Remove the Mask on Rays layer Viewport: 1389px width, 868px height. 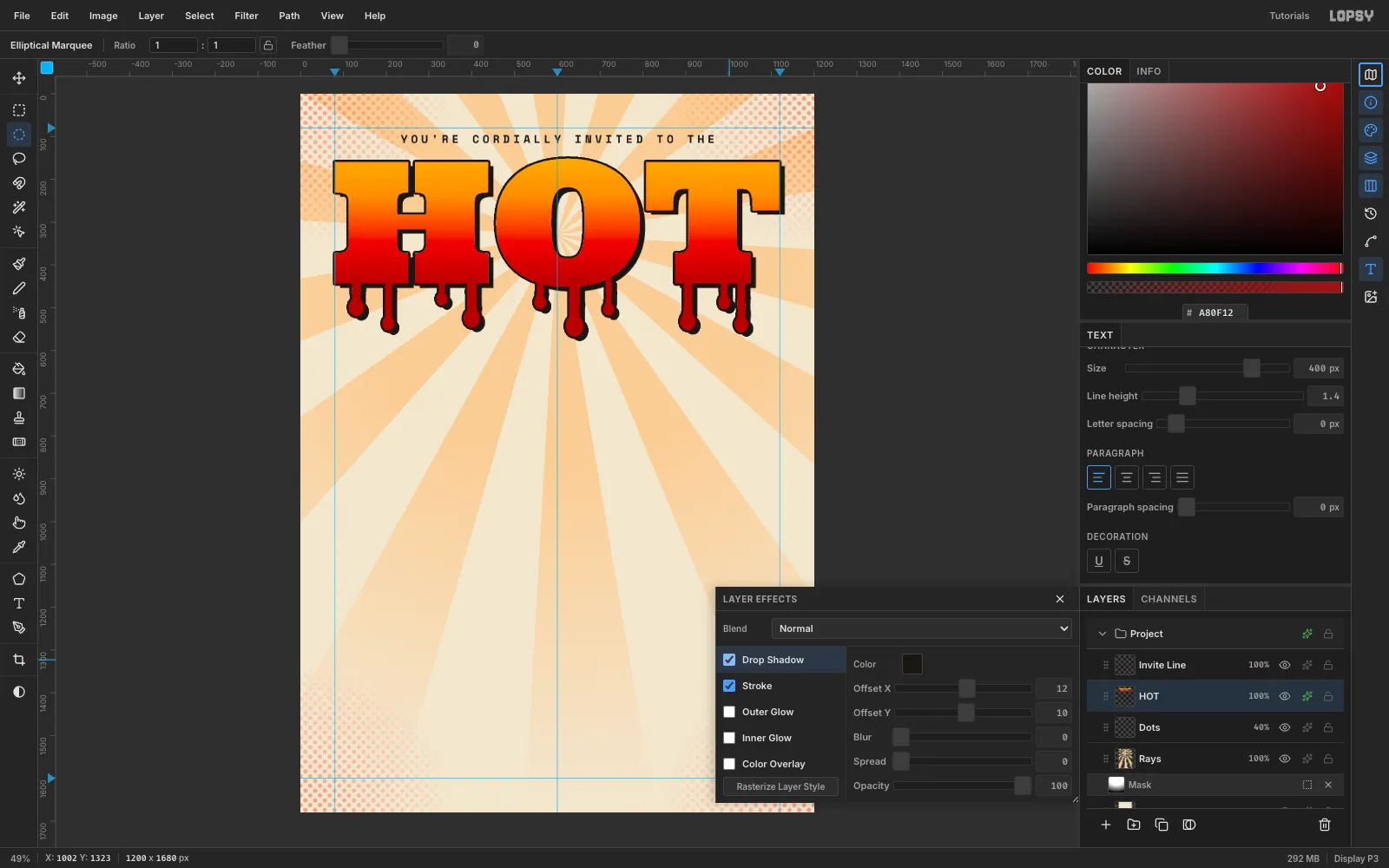(1328, 785)
